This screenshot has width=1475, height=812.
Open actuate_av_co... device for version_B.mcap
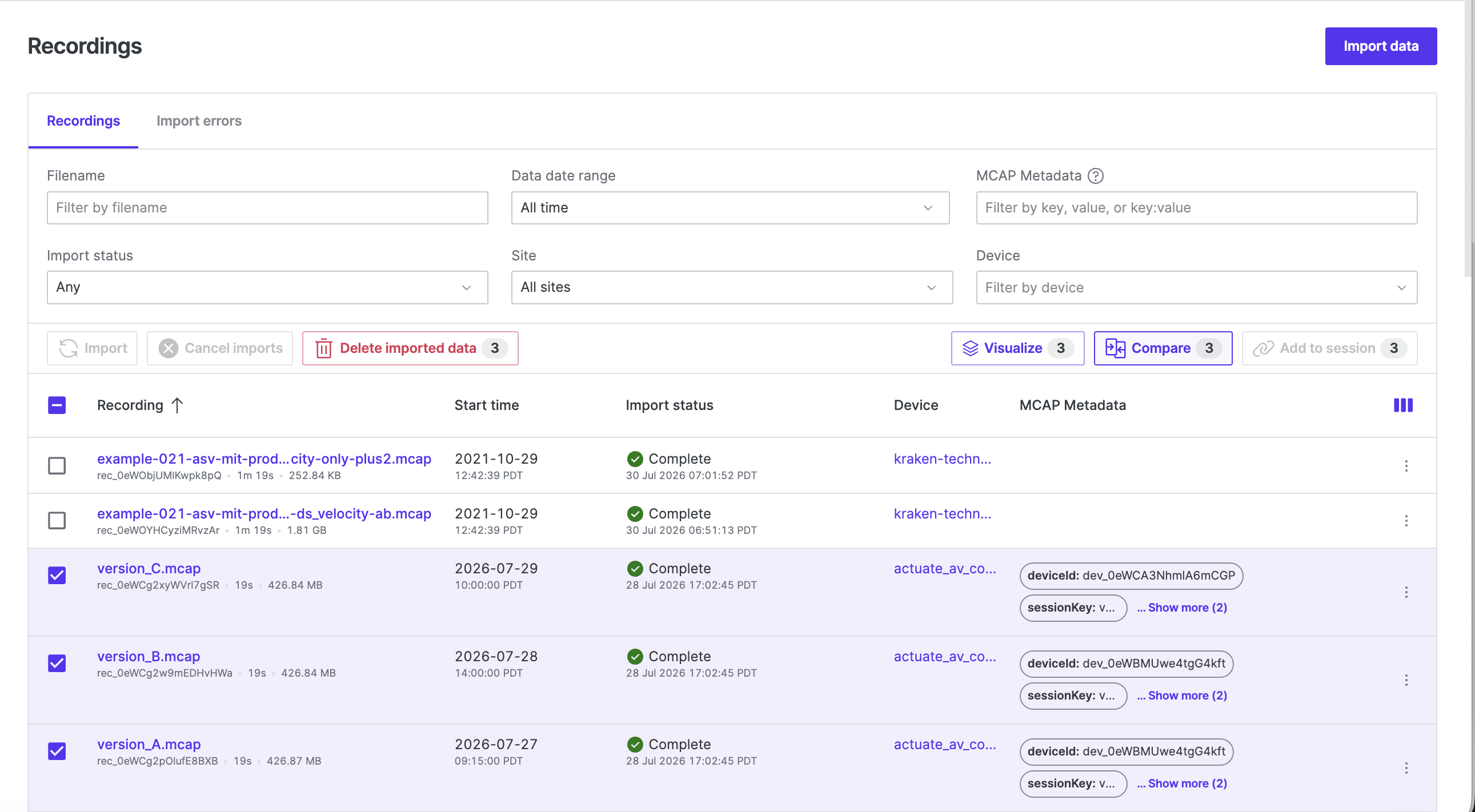(x=945, y=657)
